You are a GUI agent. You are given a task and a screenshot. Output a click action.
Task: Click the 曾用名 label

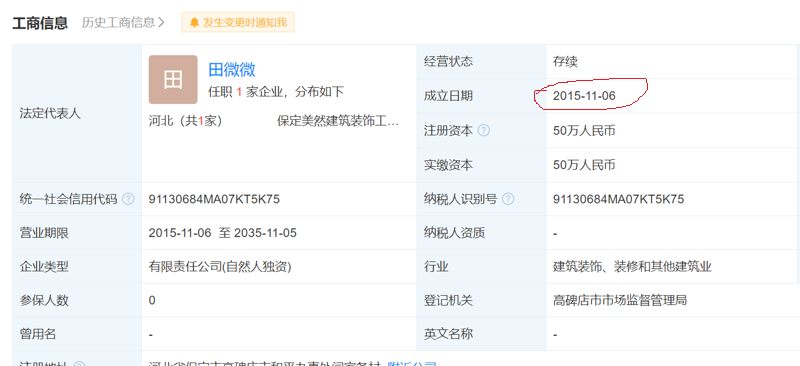(38, 334)
